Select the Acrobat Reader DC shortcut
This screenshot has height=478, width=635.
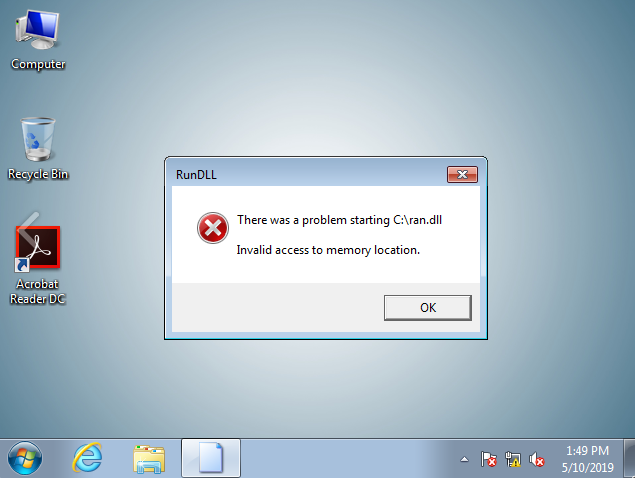click(38, 263)
